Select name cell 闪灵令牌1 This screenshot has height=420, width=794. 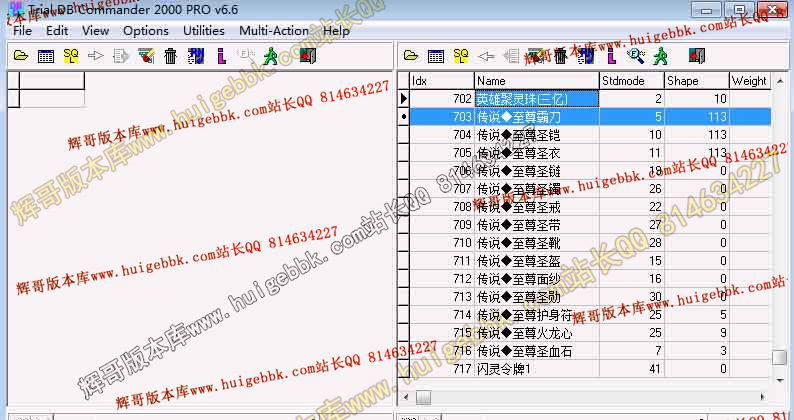[x=537, y=369]
